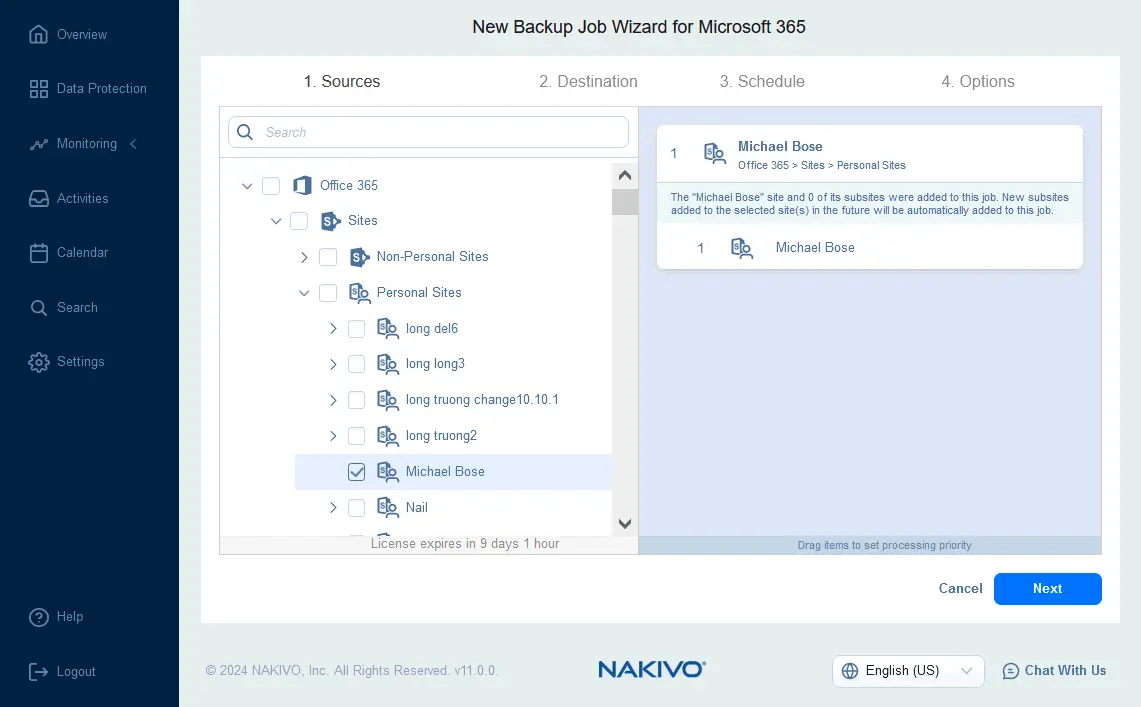Check the Non-Personal Sites checkbox

click(328, 257)
